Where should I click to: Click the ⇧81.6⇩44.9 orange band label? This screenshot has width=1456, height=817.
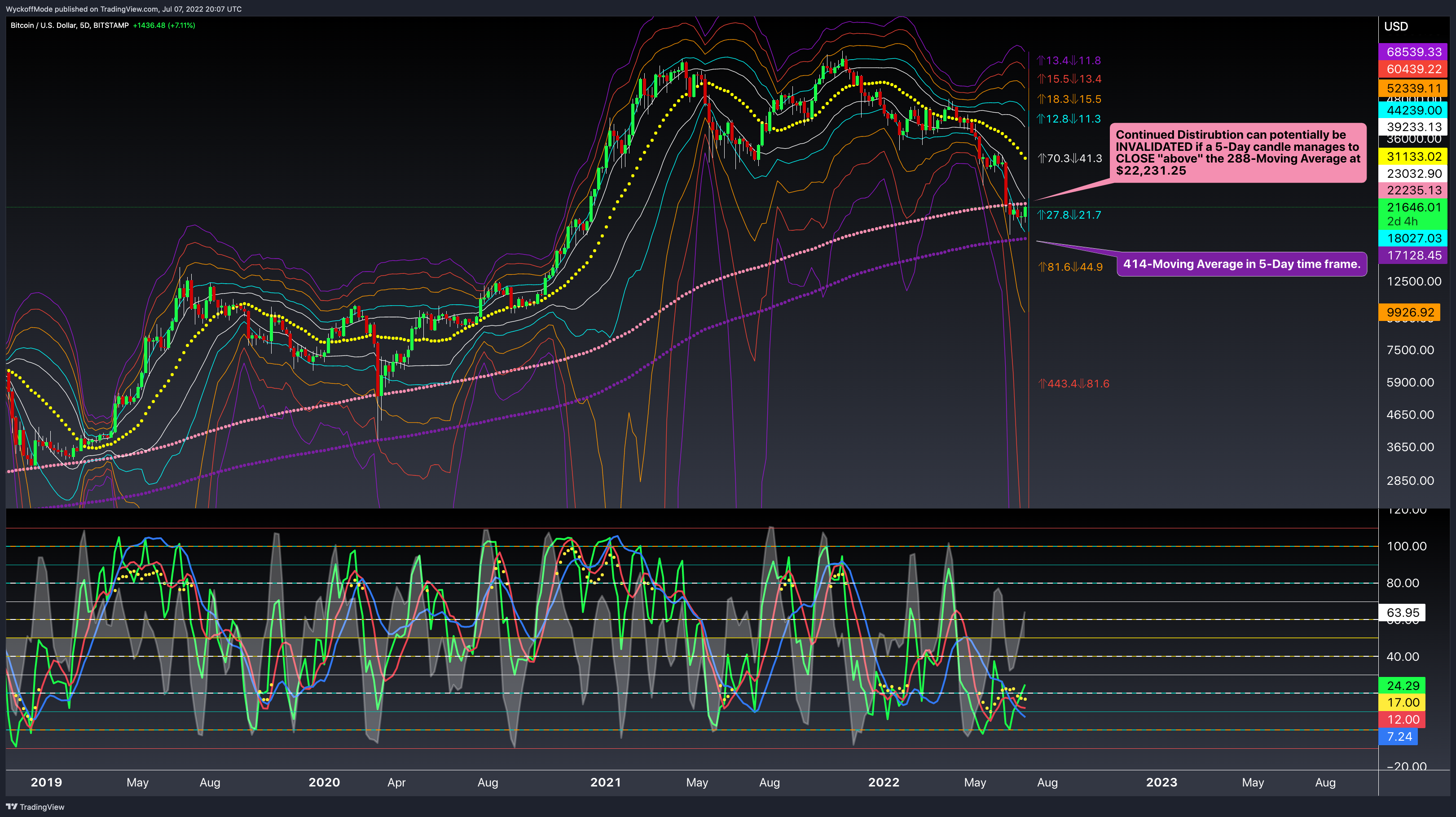tap(1070, 267)
